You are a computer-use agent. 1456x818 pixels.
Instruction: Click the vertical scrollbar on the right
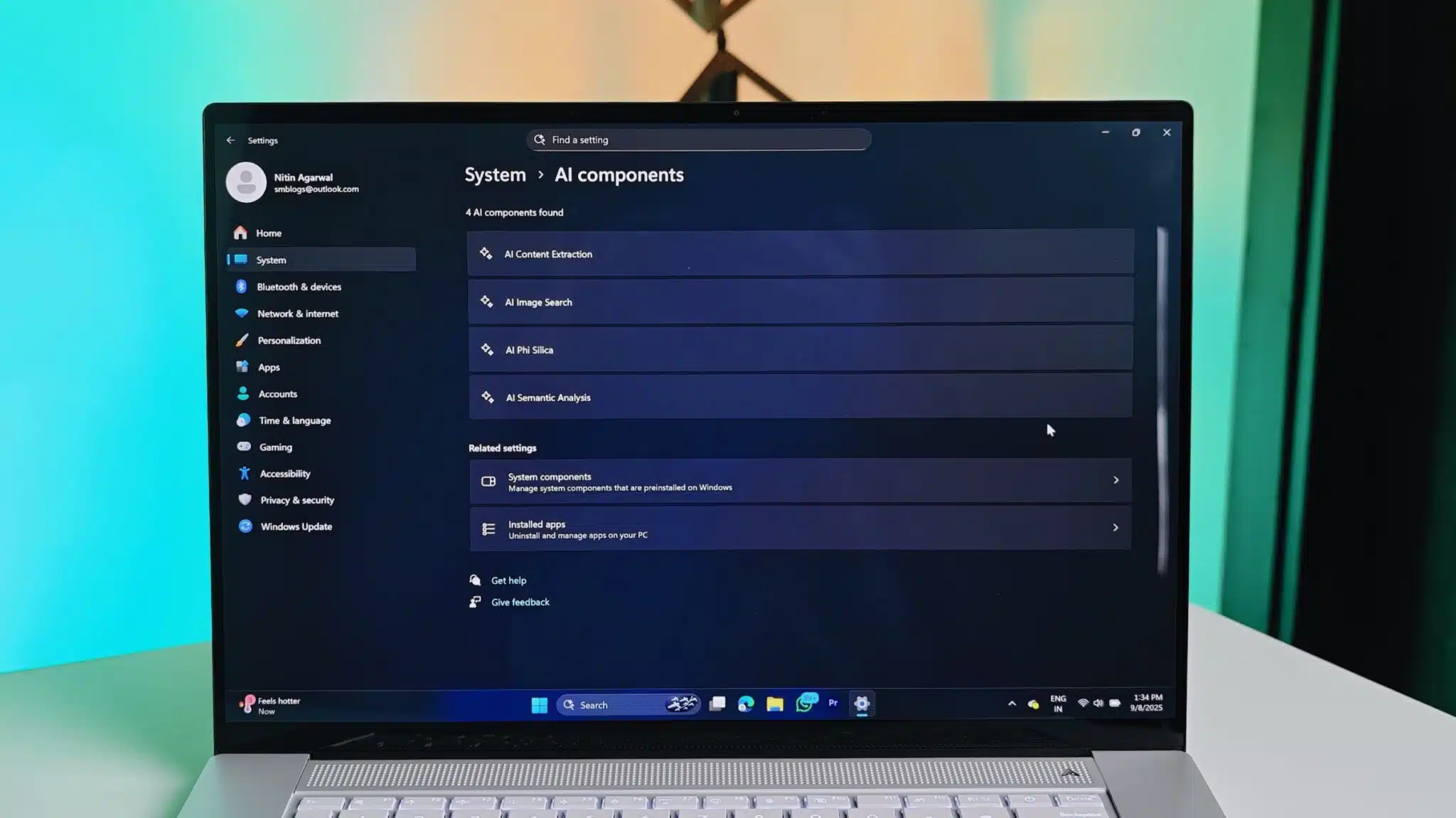pyautogui.click(x=1162, y=398)
